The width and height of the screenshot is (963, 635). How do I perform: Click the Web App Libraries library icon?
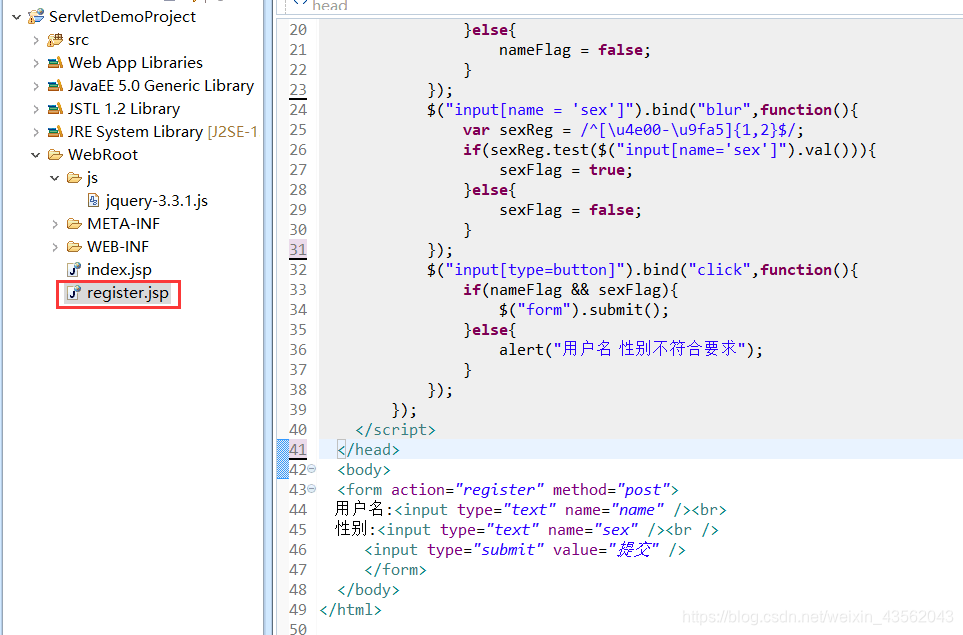[55, 63]
